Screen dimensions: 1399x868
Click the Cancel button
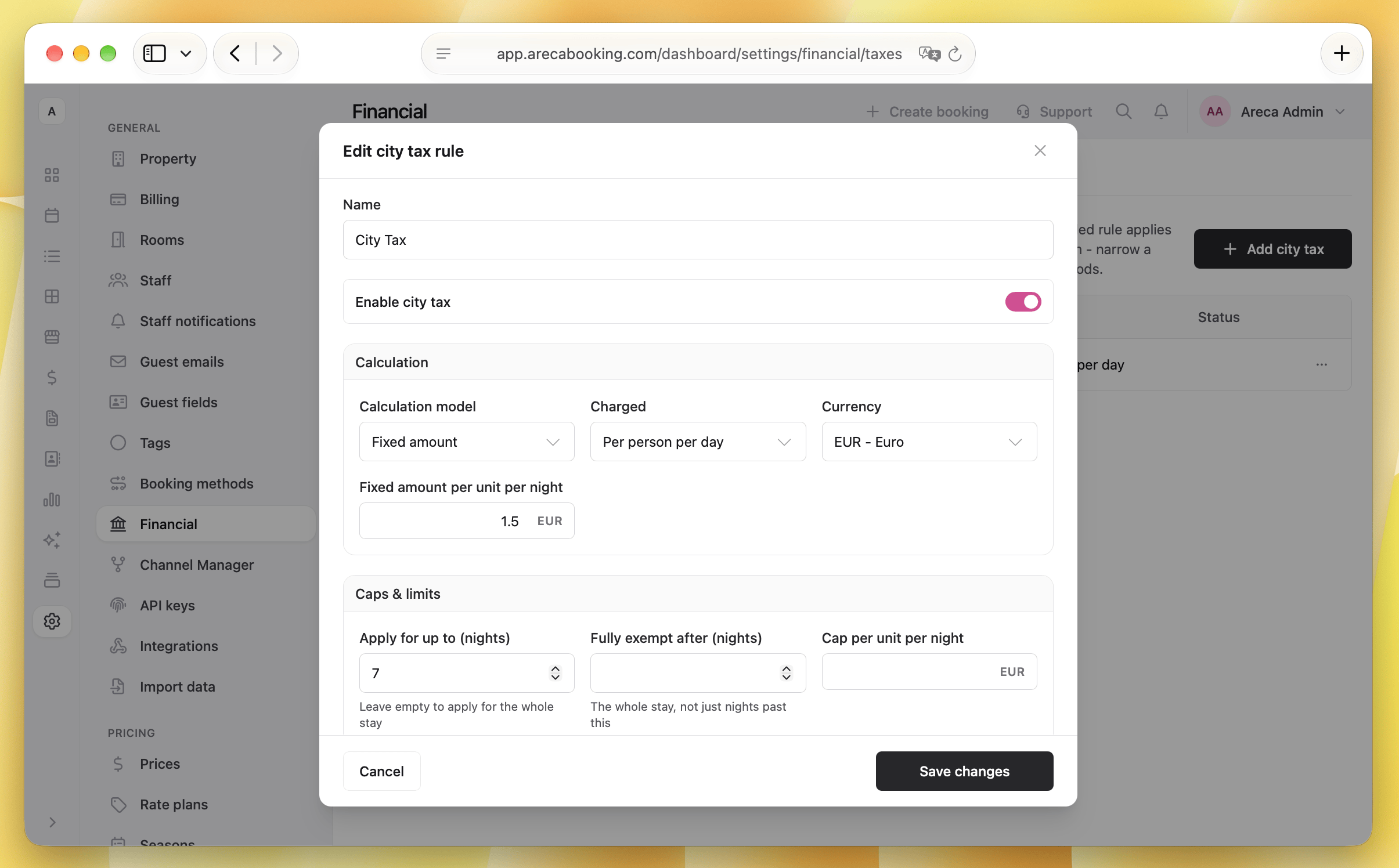point(381,771)
